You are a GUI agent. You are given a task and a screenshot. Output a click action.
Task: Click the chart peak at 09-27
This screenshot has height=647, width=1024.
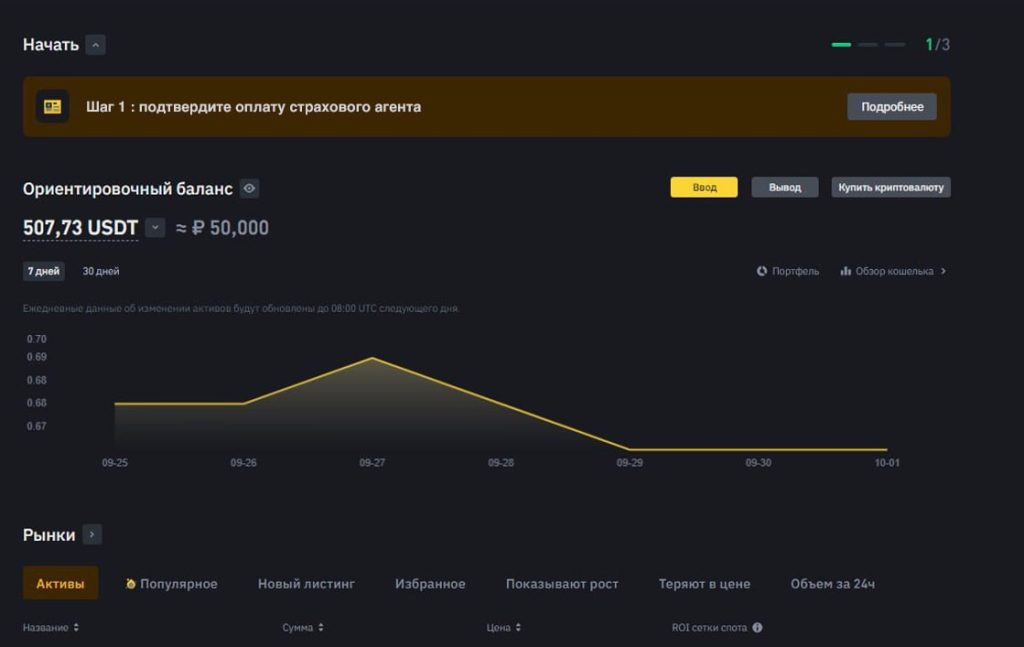click(372, 358)
